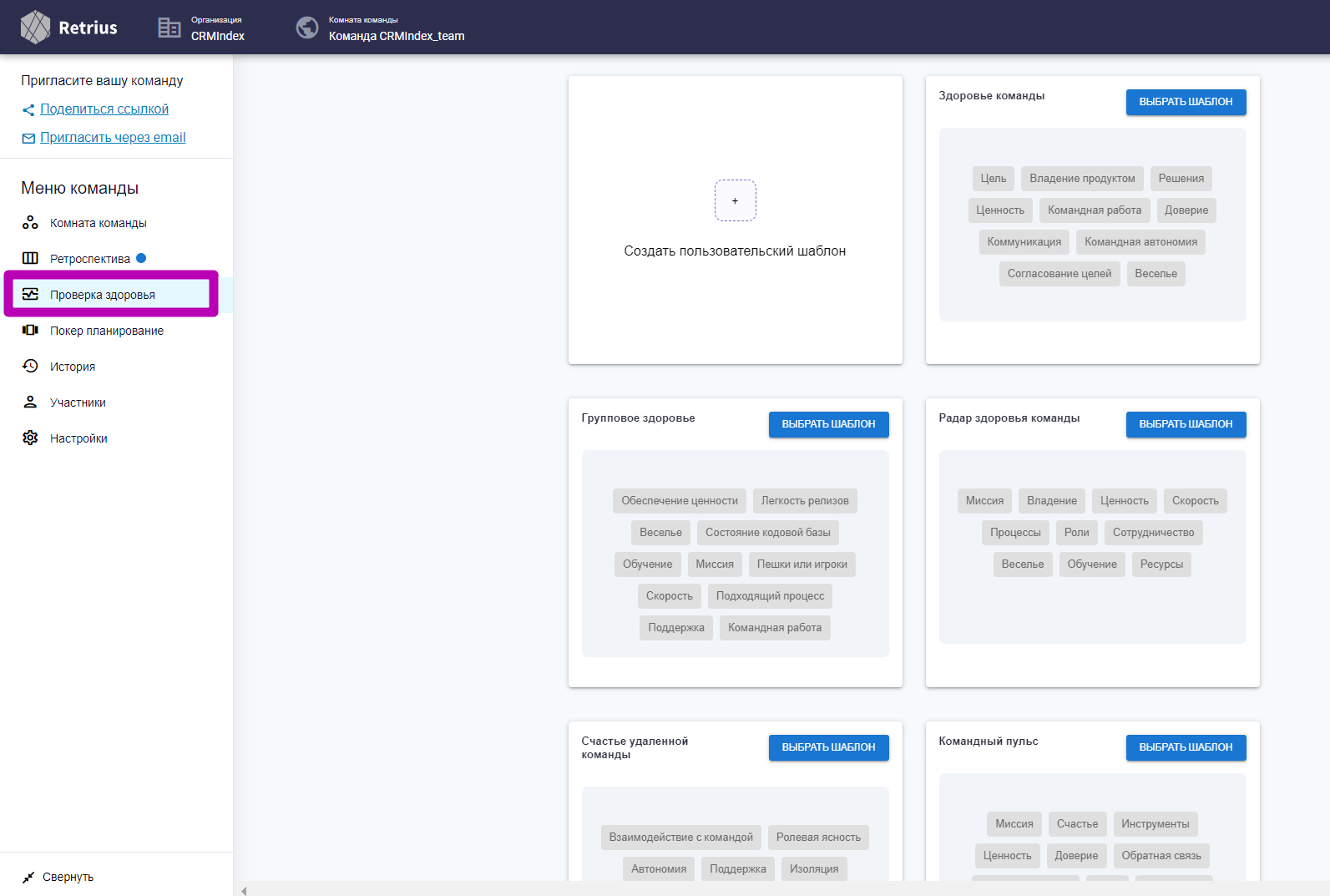Click the Легкость релизов tag
1330x896 pixels.
[x=805, y=501]
